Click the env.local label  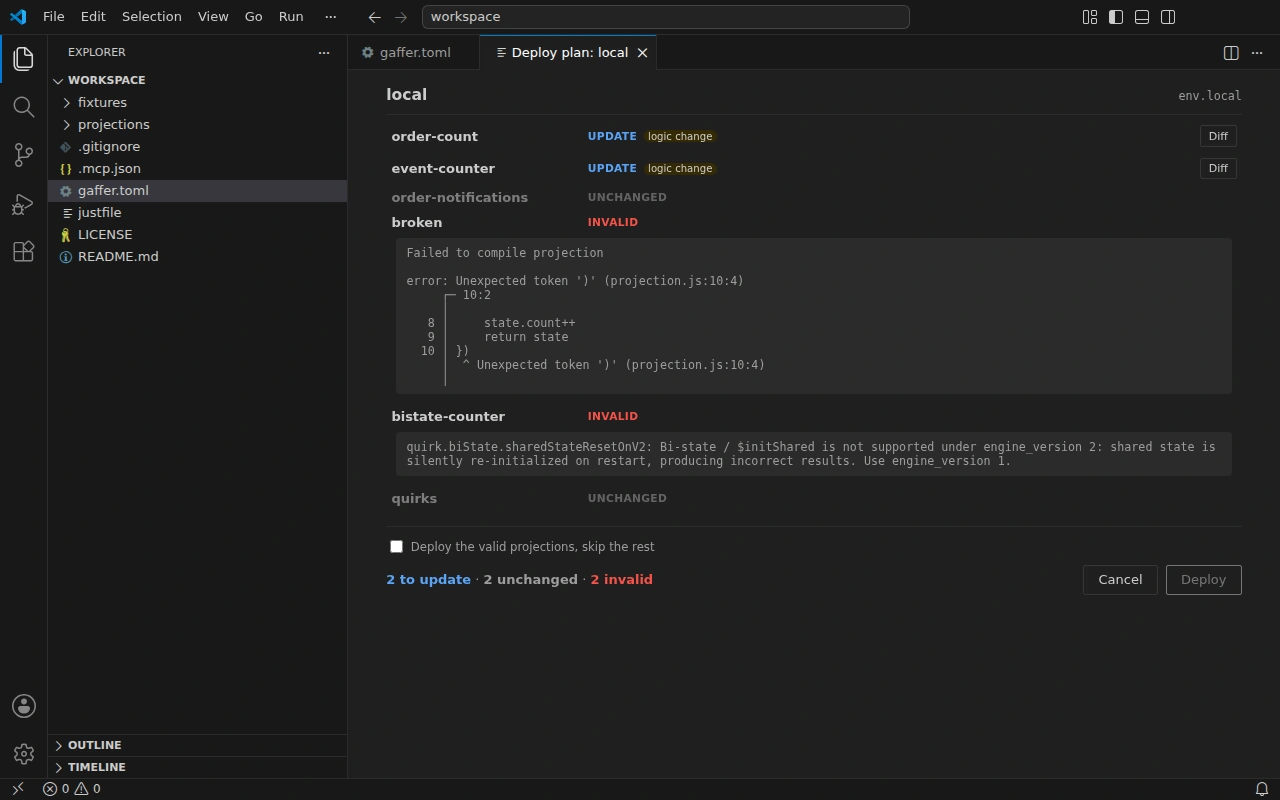(1209, 96)
